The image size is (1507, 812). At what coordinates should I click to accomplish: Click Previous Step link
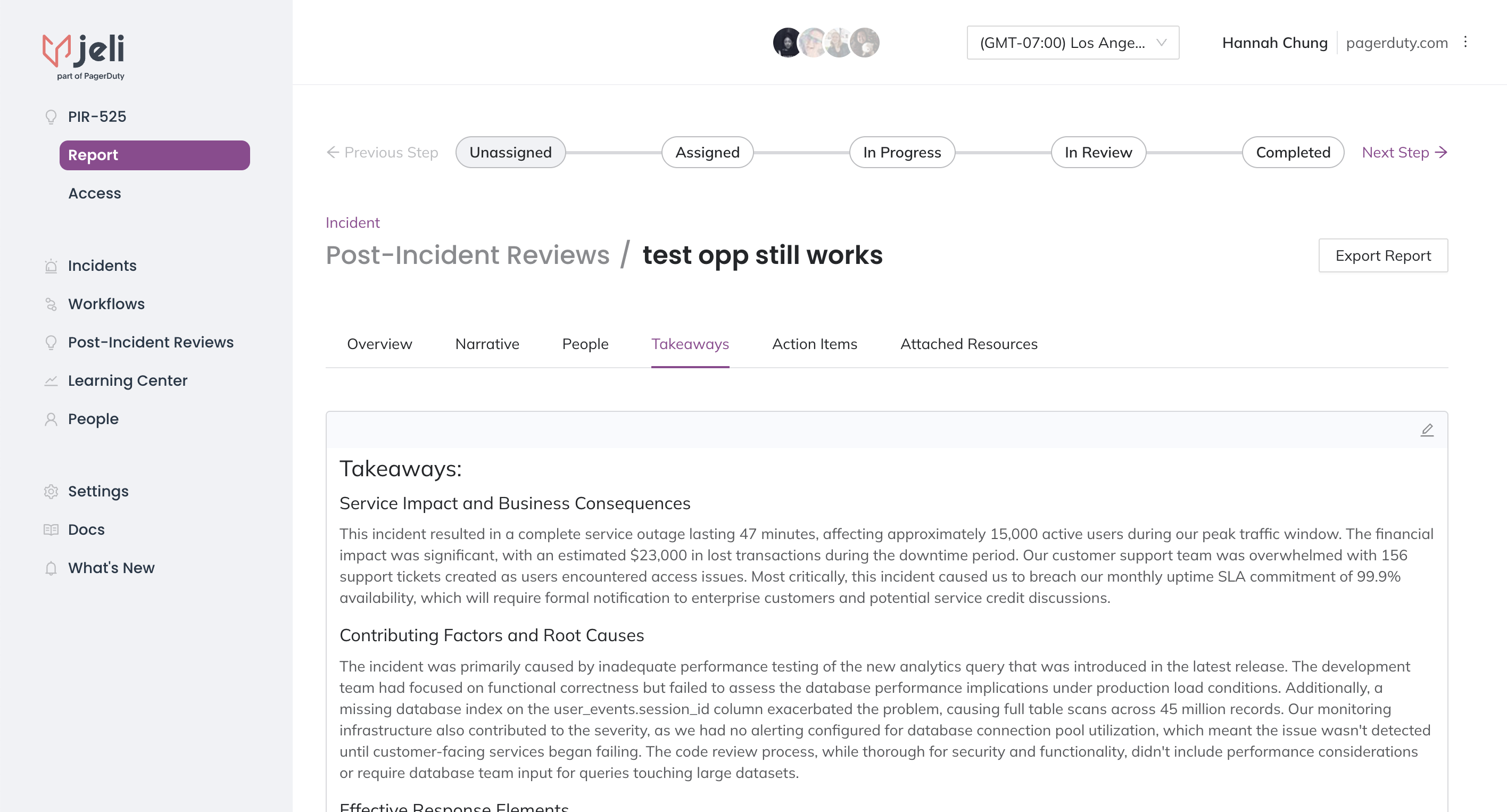coord(382,153)
